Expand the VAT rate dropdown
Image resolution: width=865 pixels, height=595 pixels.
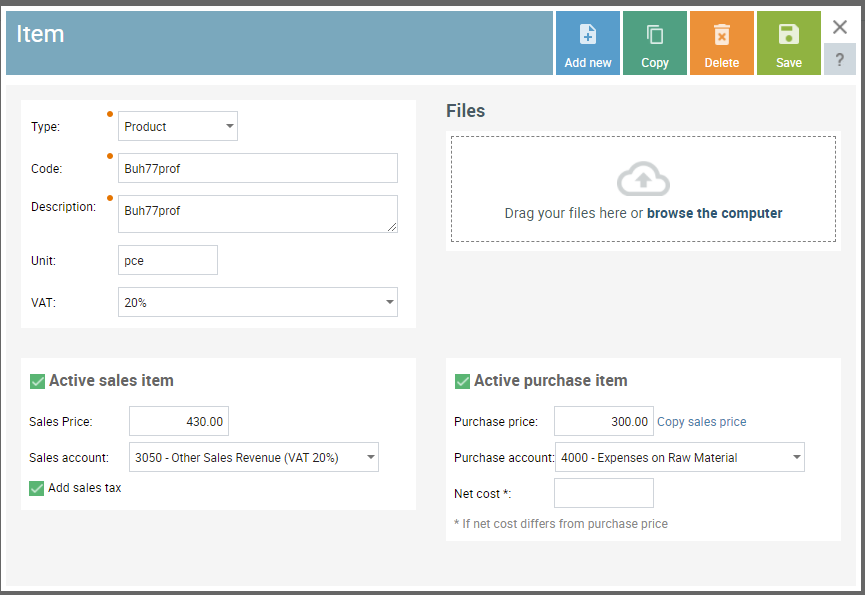(x=258, y=302)
